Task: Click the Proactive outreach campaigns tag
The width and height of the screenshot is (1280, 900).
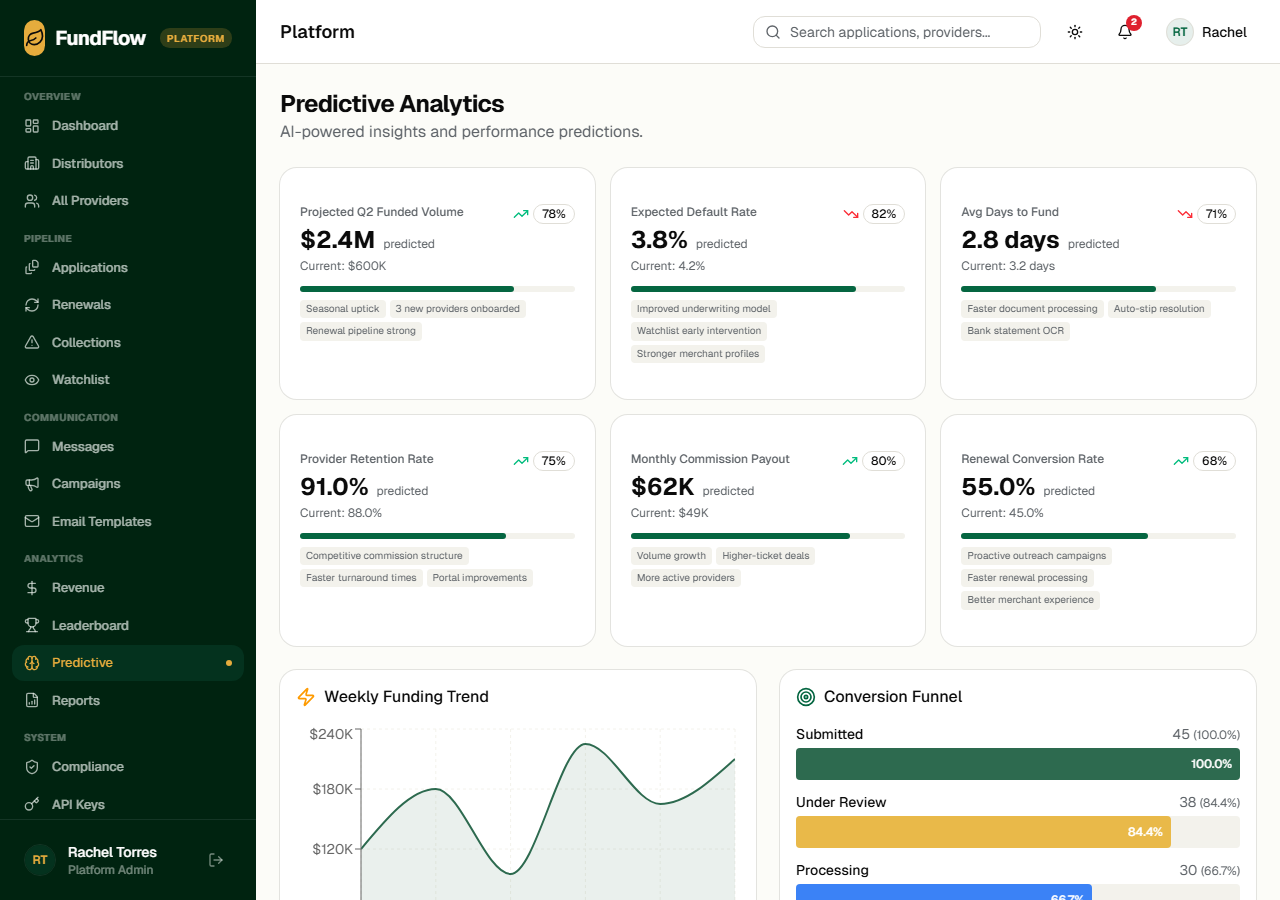Action: (x=1037, y=556)
